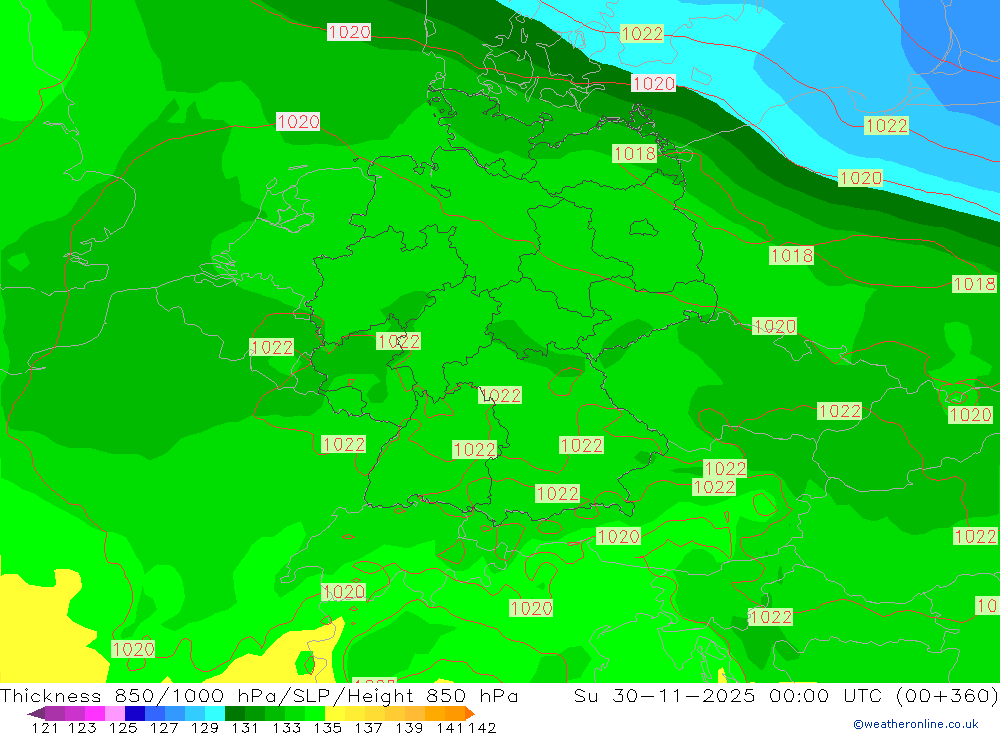Click the purple 121 legend swatch
The image size is (1000, 733).
55,713
